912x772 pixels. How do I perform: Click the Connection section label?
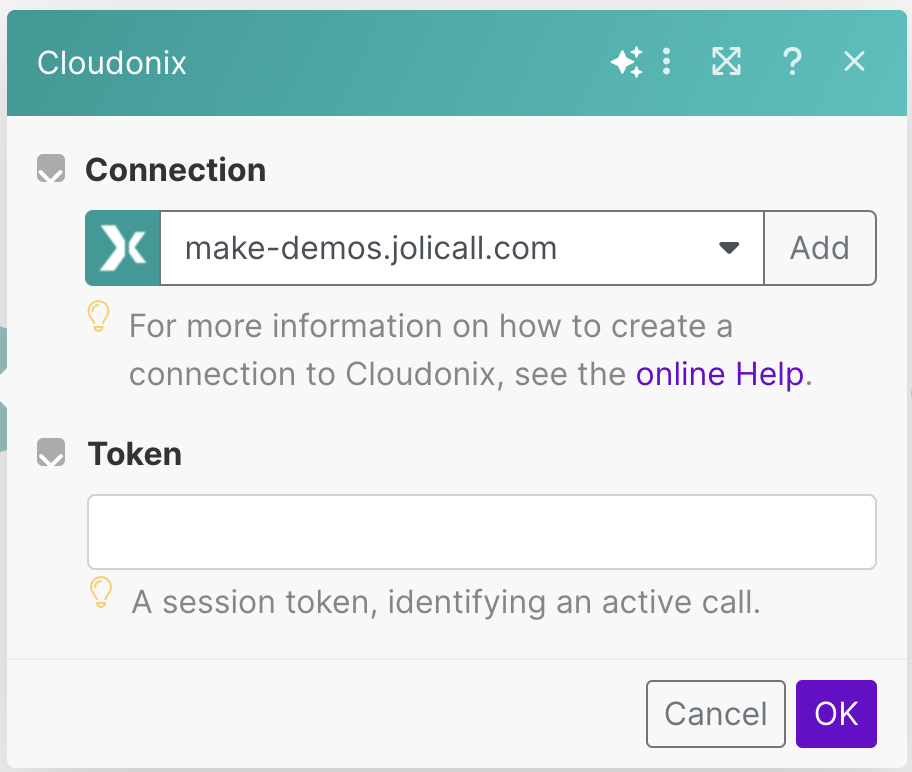coord(176,170)
